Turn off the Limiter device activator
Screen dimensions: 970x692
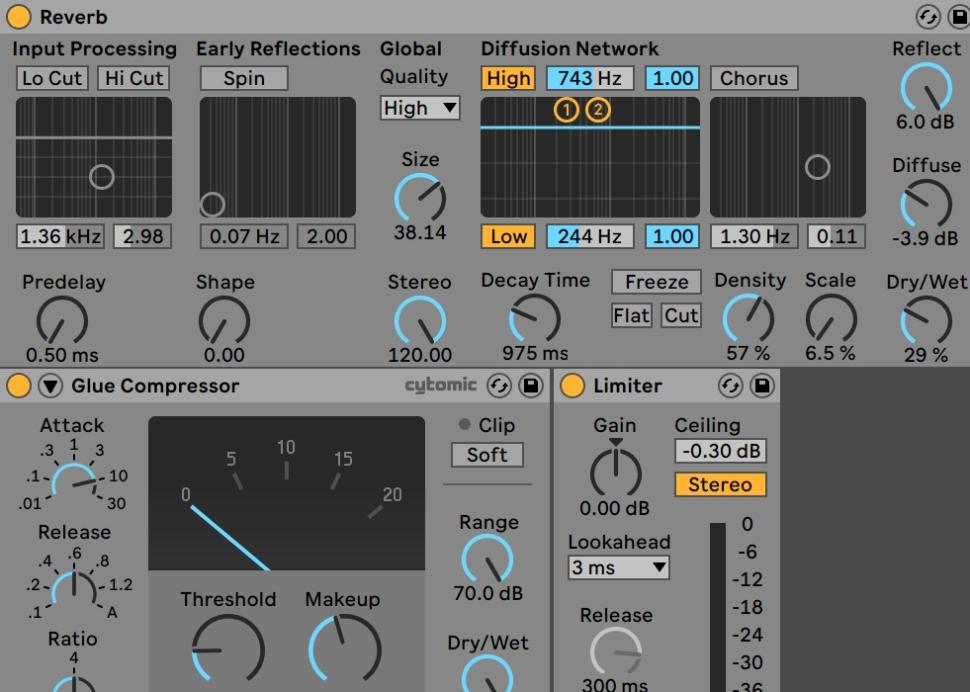click(x=573, y=386)
